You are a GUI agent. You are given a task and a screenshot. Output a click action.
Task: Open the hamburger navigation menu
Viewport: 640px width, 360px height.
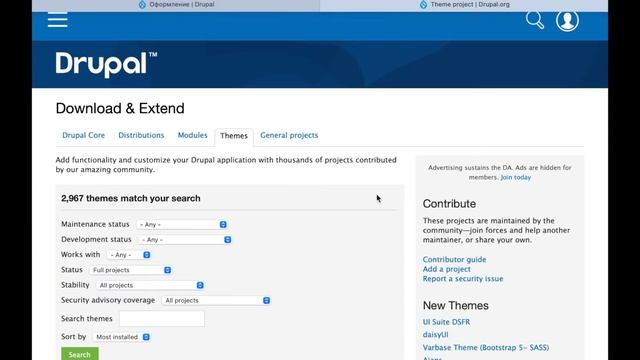[58, 20]
